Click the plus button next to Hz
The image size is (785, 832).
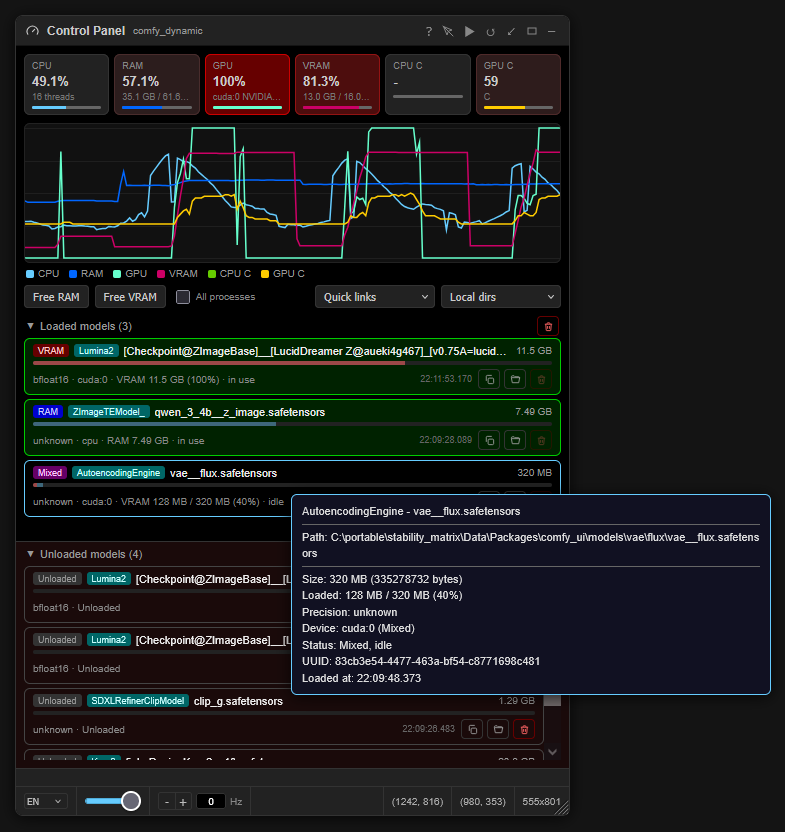tap(183, 802)
